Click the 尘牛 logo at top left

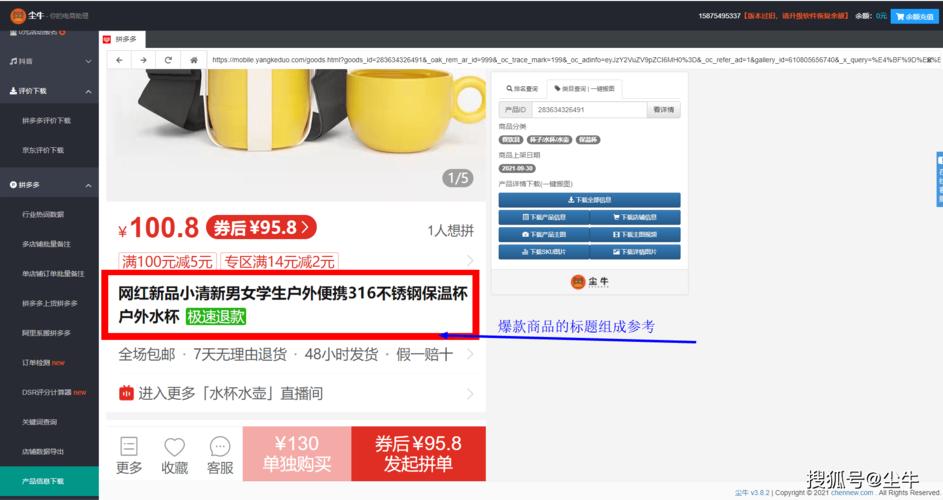coord(28,15)
